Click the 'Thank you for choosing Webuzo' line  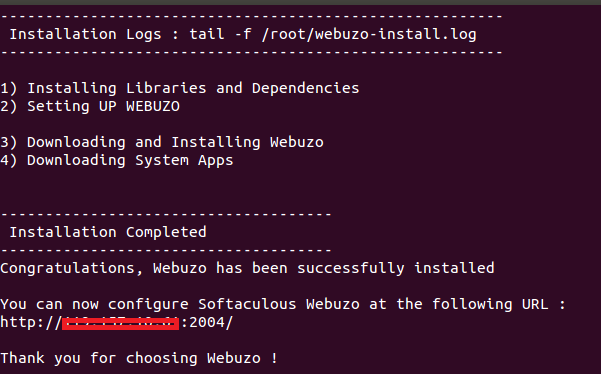click(x=139, y=359)
